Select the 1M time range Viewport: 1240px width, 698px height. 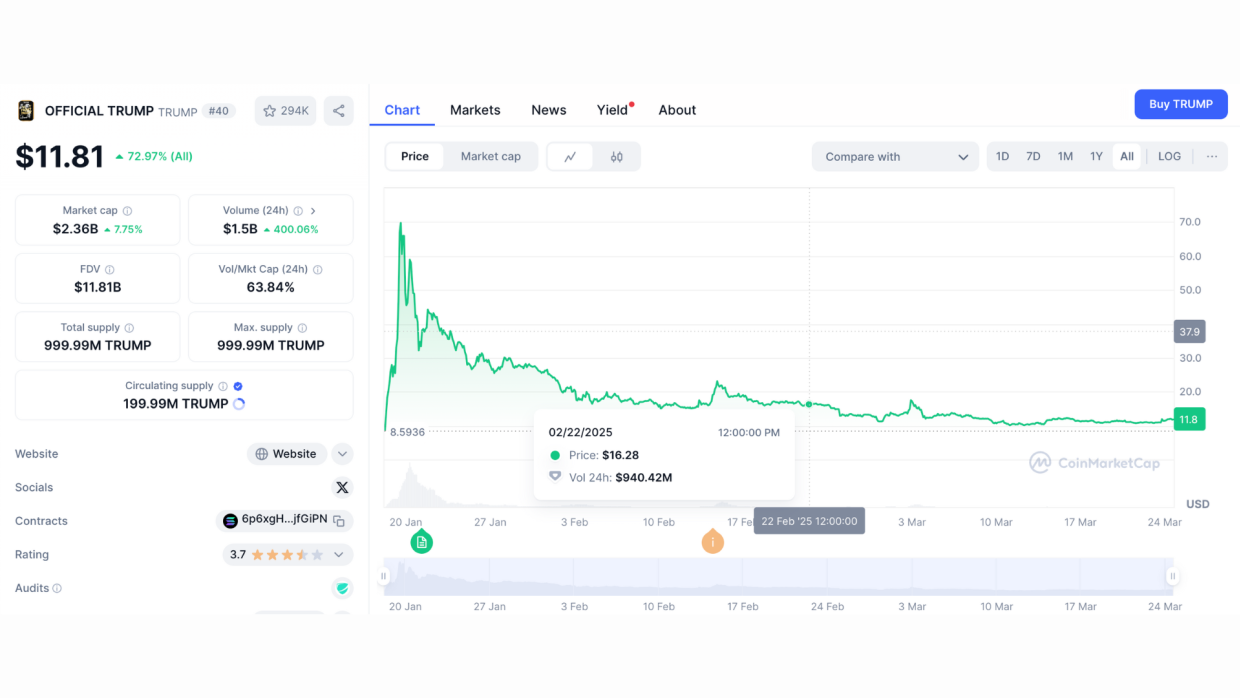[x=1065, y=157]
